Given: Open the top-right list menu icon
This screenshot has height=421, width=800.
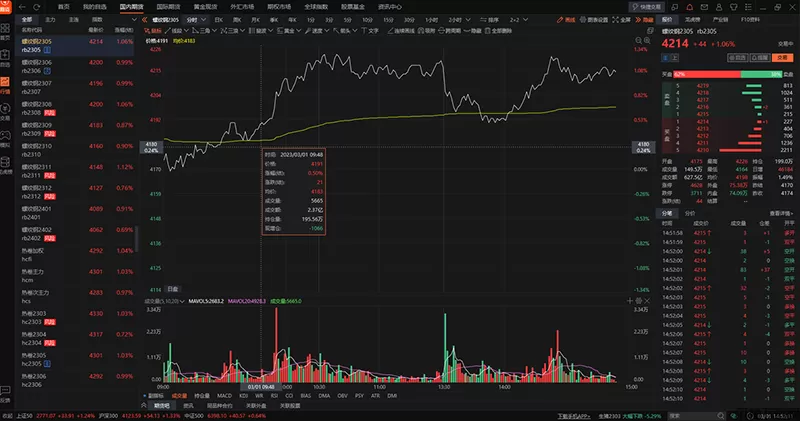Looking at the screenshot, I should click(748, 7).
